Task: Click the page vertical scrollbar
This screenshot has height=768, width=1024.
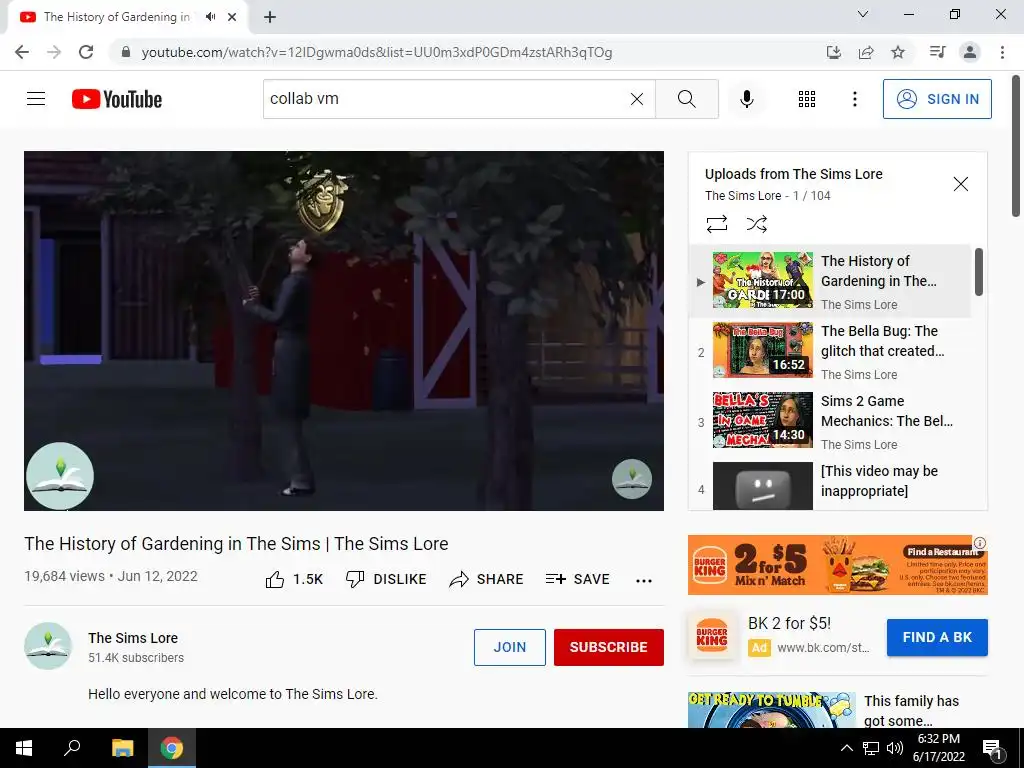Action: (1016, 146)
